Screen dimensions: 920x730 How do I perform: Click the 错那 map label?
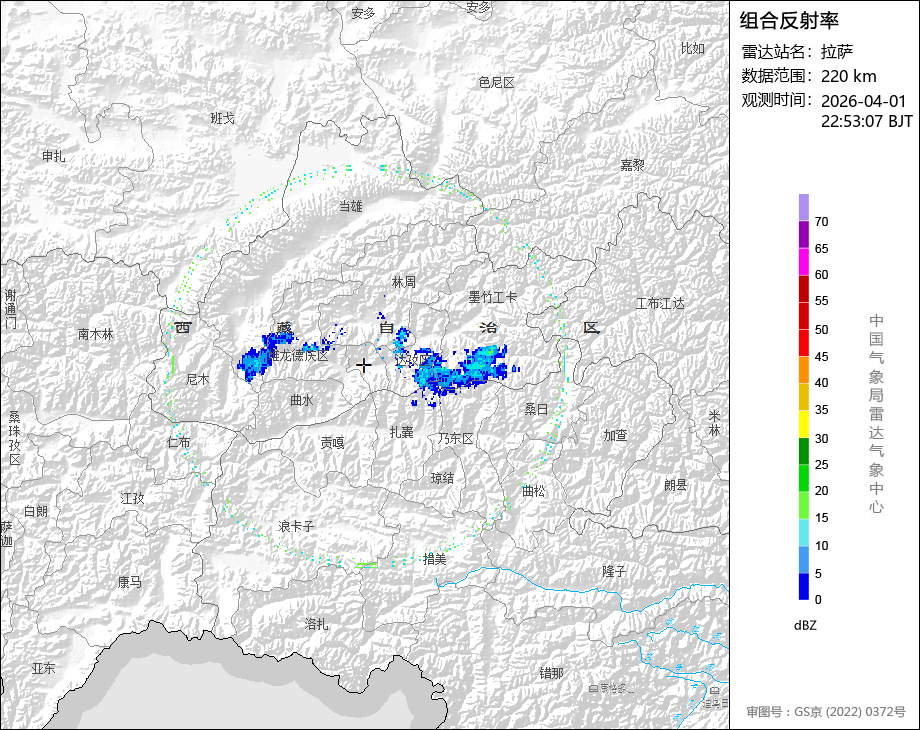click(551, 673)
